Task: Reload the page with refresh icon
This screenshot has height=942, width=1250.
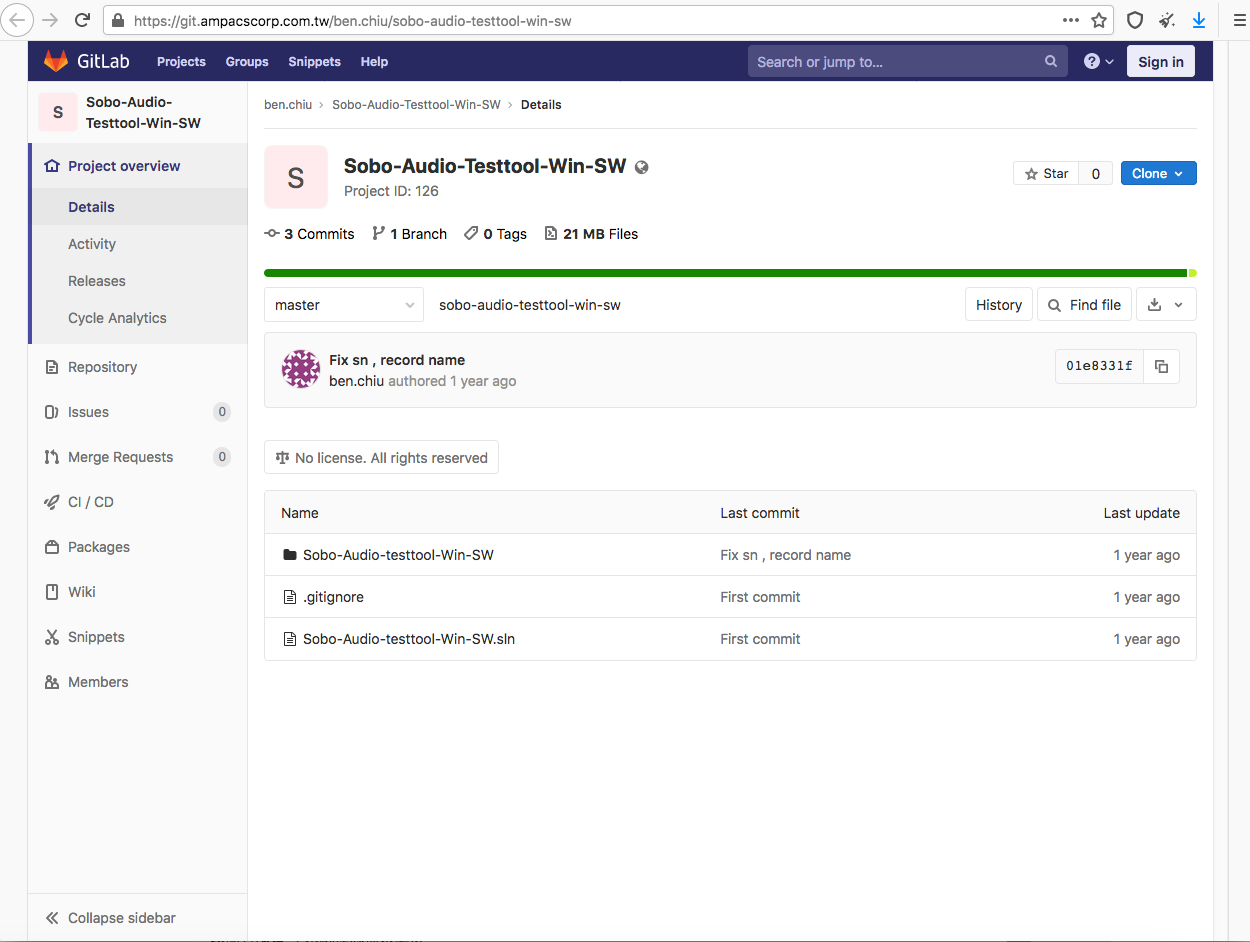Action: [x=83, y=20]
